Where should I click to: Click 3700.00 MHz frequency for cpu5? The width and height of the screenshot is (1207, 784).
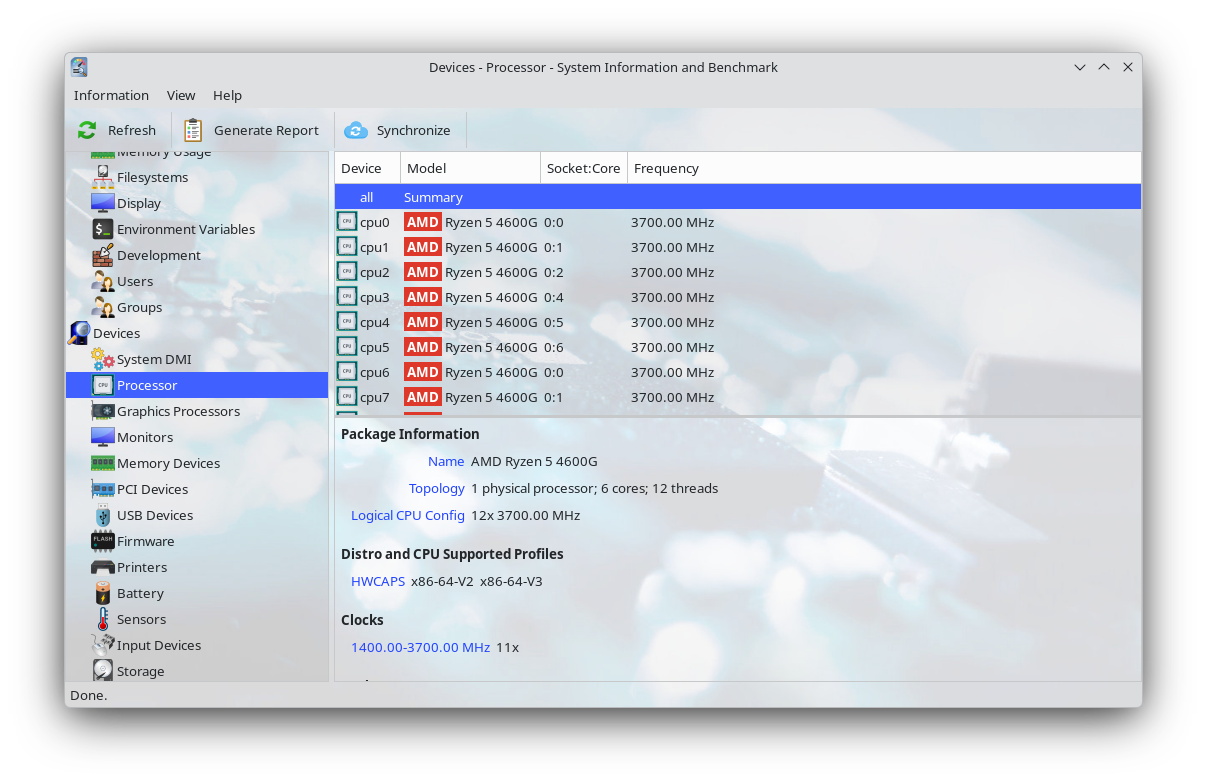[x=672, y=347]
